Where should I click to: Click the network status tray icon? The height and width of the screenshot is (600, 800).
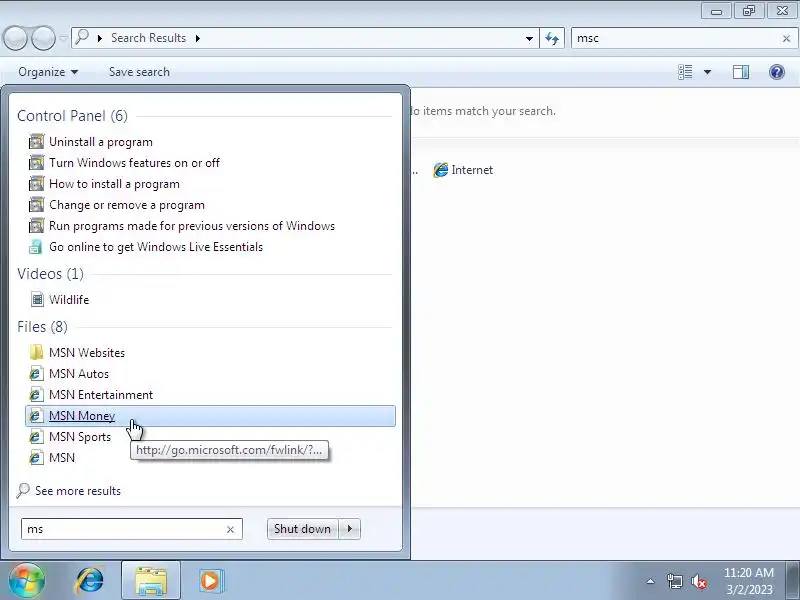(x=674, y=581)
